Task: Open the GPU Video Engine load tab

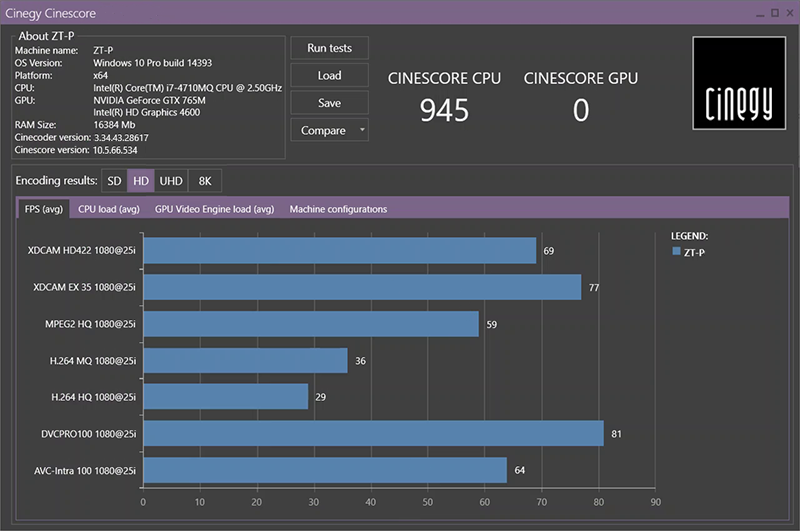Action: click(214, 209)
